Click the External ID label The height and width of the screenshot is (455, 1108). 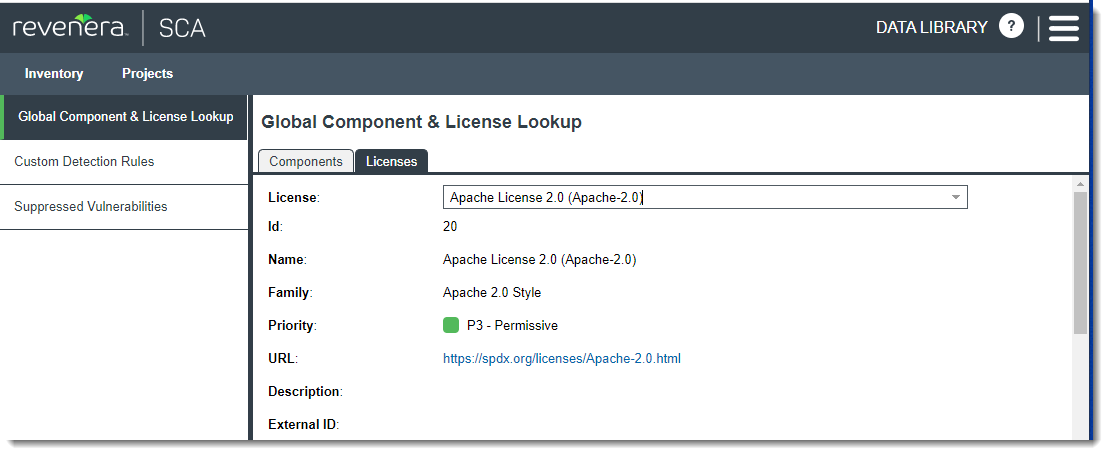coord(304,425)
